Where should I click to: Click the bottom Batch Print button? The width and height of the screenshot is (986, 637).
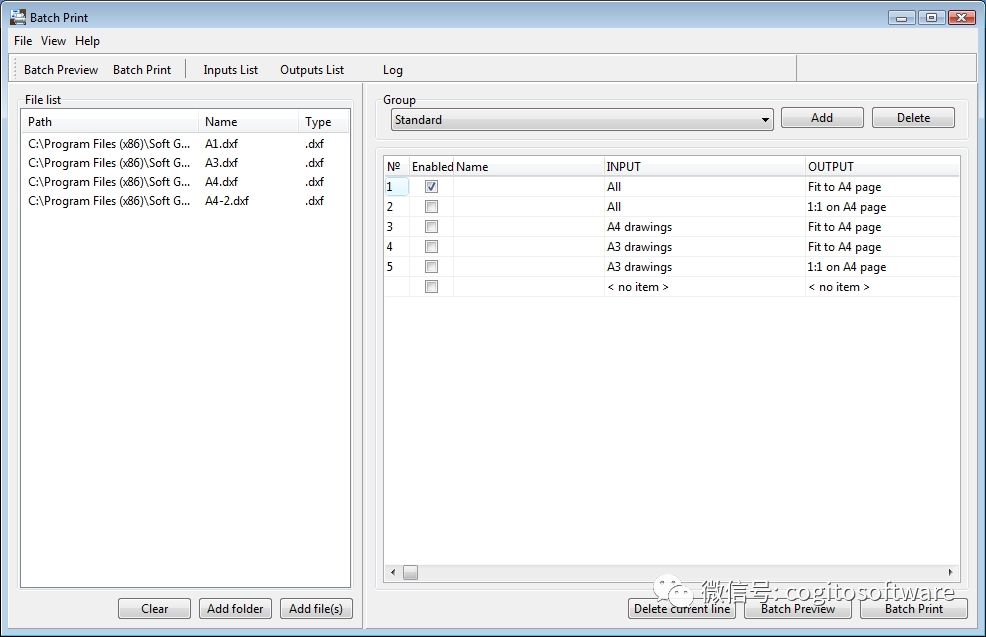914,609
